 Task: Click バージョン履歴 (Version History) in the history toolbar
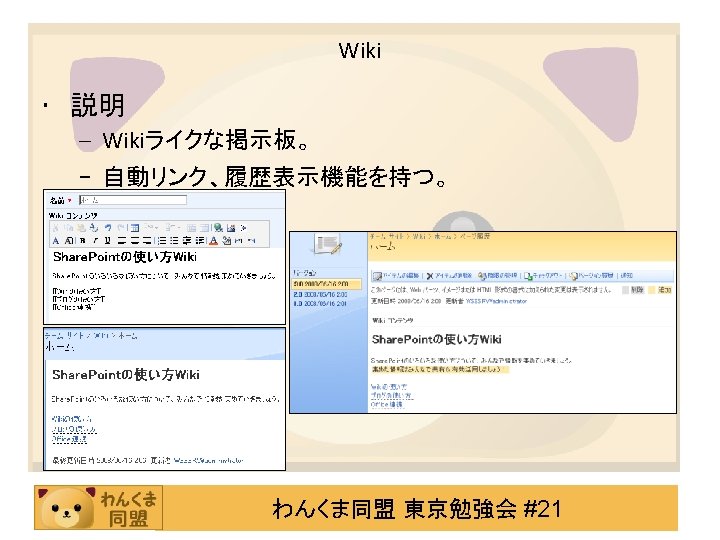click(x=591, y=276)
